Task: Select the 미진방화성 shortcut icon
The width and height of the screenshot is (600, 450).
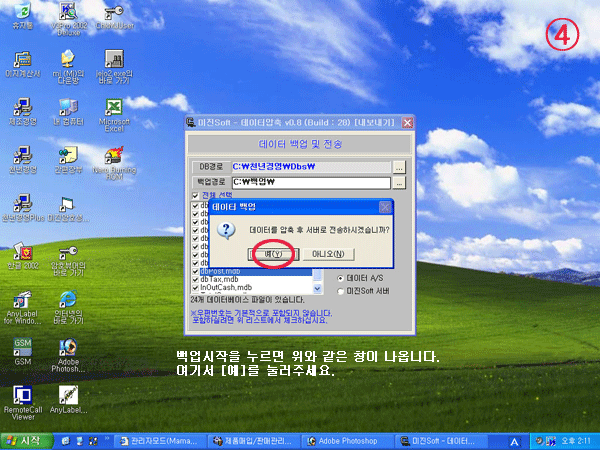Action: [68, 208]
